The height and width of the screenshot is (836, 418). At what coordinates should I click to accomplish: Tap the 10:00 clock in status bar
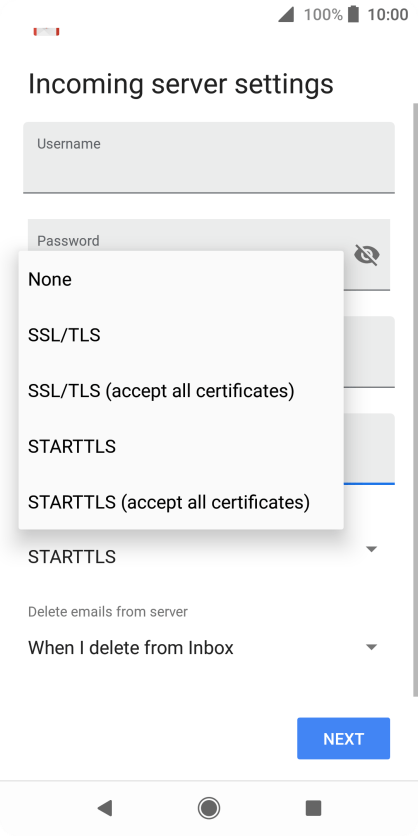point(388,14)
